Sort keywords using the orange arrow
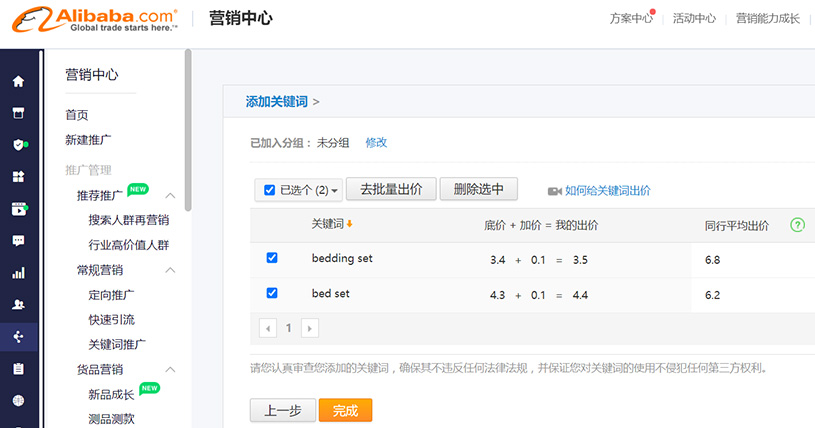 pos(350,224)
